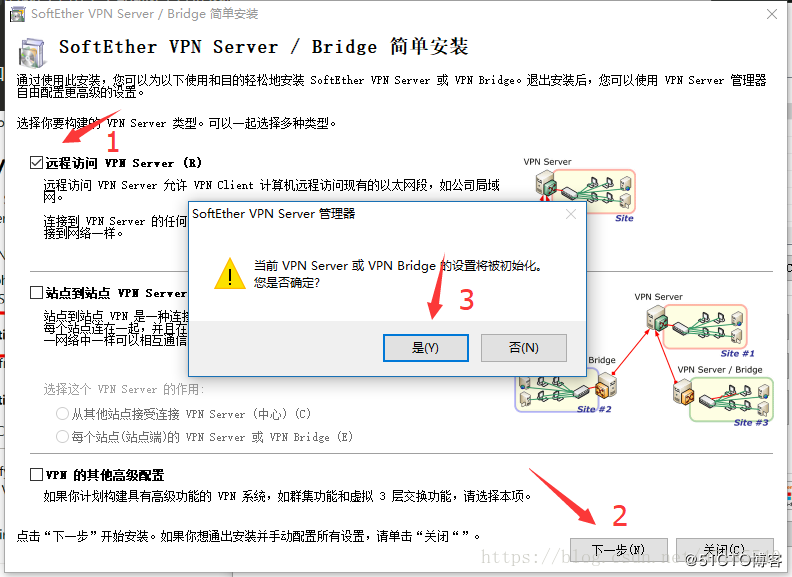Click the 关闭(C) button
This screenshot has height=577, width=792.
(x=724, y=550)
